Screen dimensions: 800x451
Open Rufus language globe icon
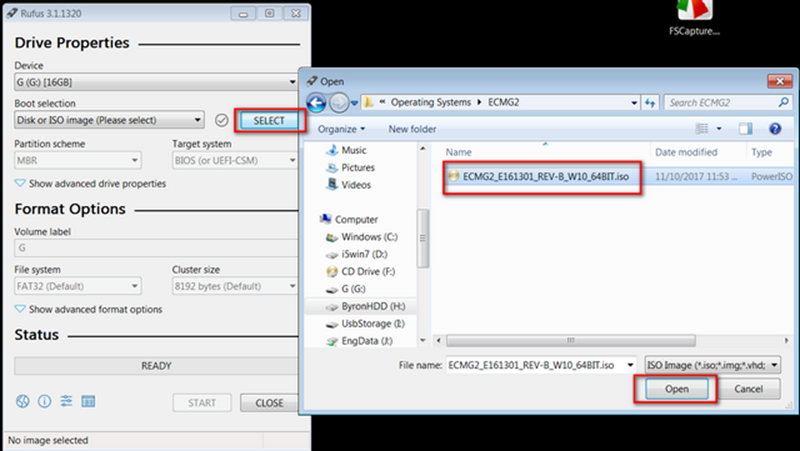pos(22,402)
